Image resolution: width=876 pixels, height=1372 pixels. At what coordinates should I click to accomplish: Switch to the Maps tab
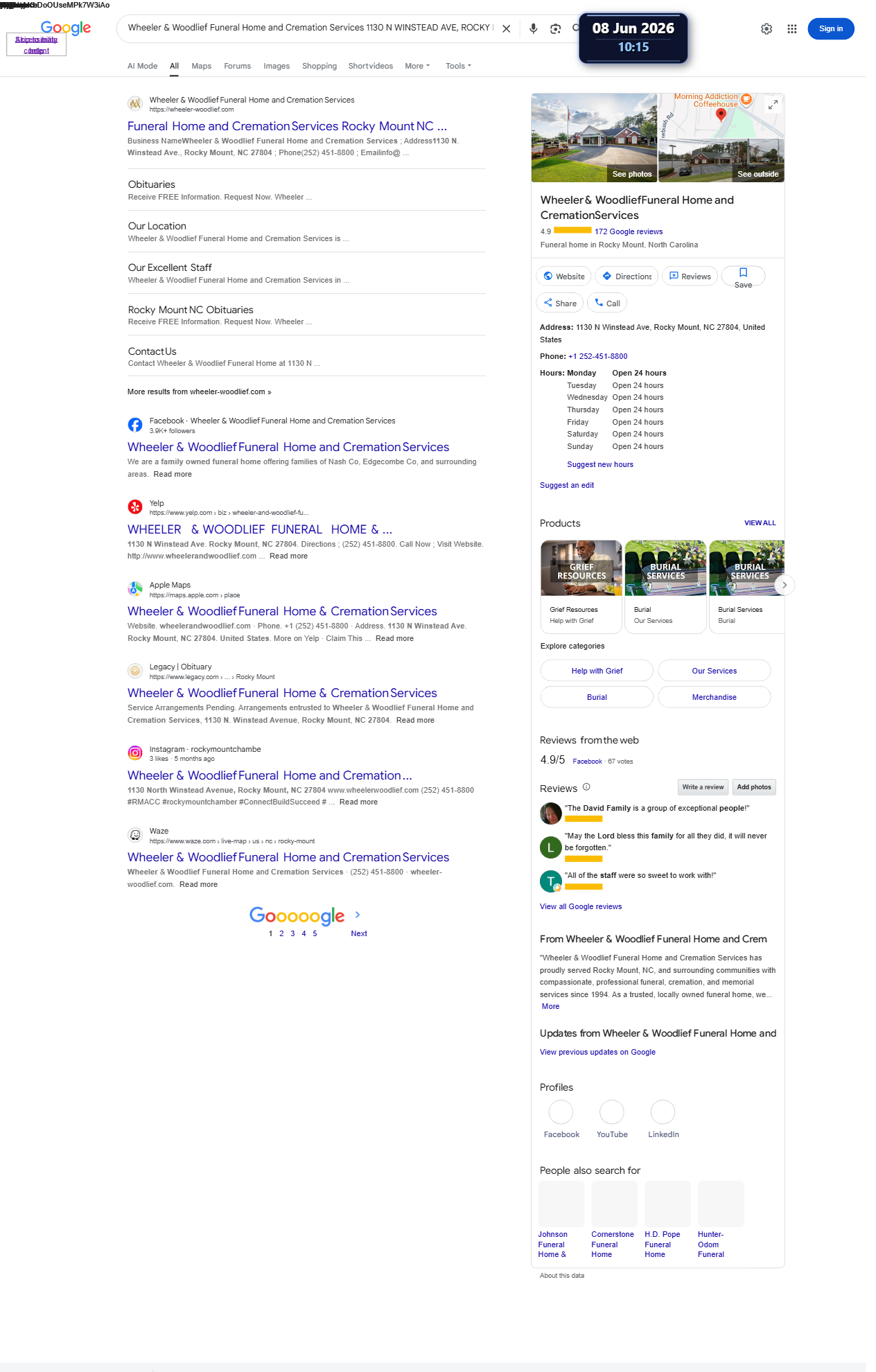[x=201, y=66]
